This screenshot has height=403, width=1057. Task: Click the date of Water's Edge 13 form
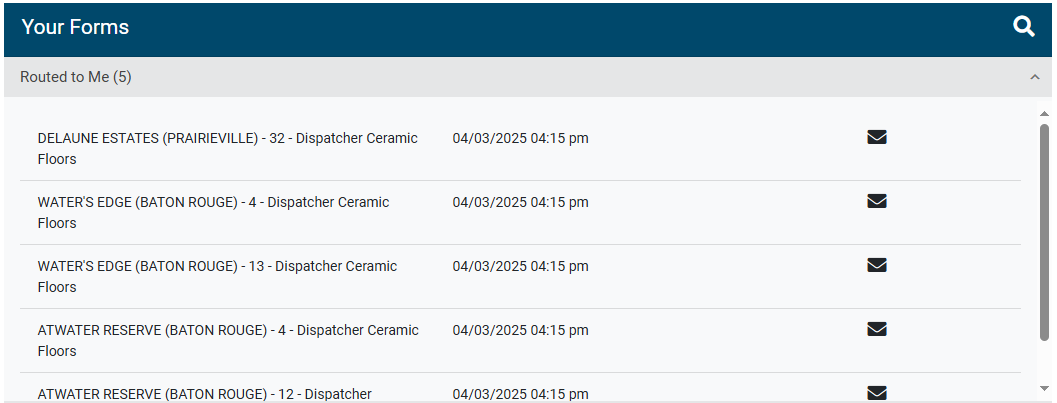point(520,266)
